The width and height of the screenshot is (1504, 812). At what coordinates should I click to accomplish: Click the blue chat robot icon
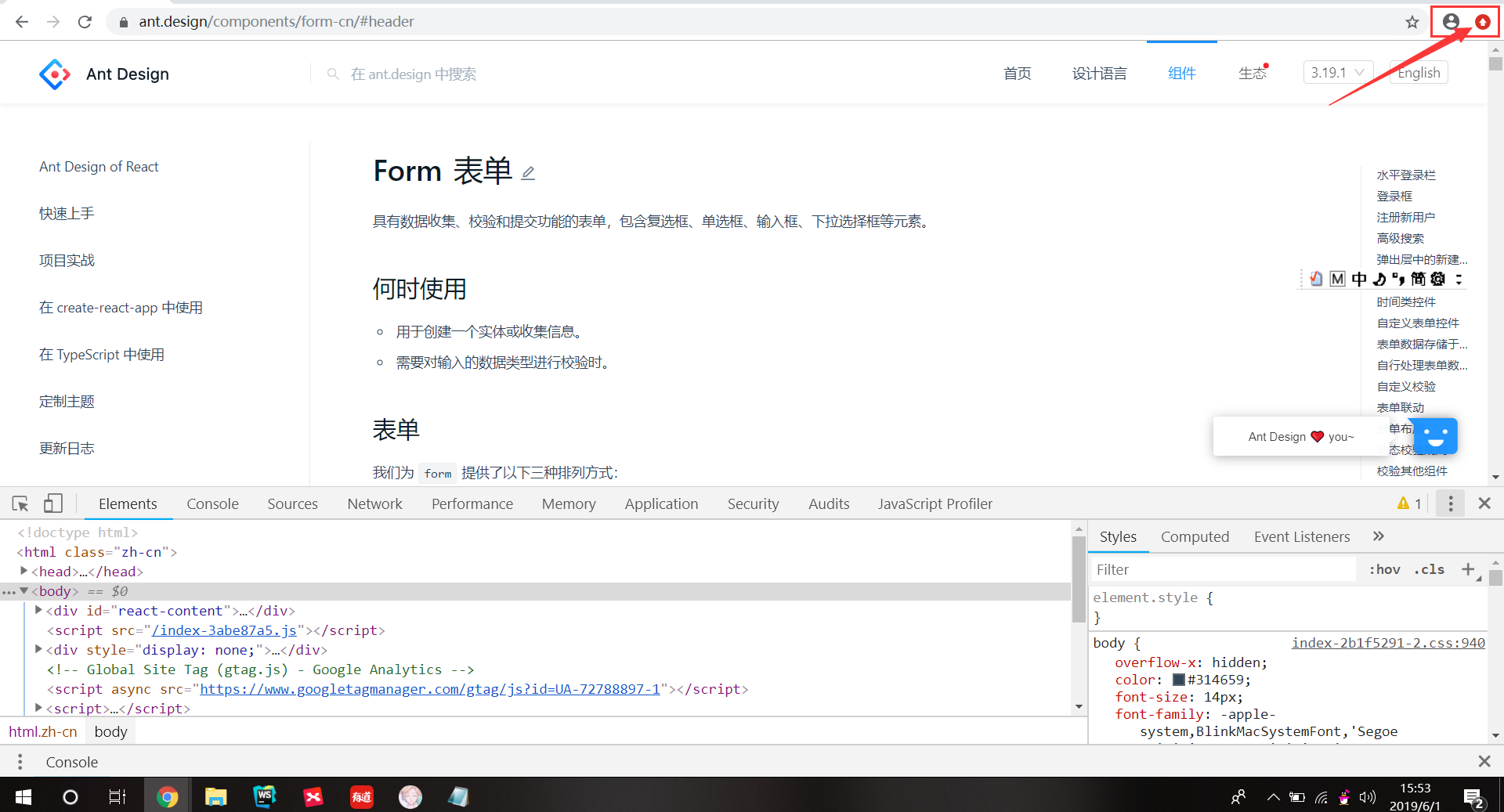1436,436
